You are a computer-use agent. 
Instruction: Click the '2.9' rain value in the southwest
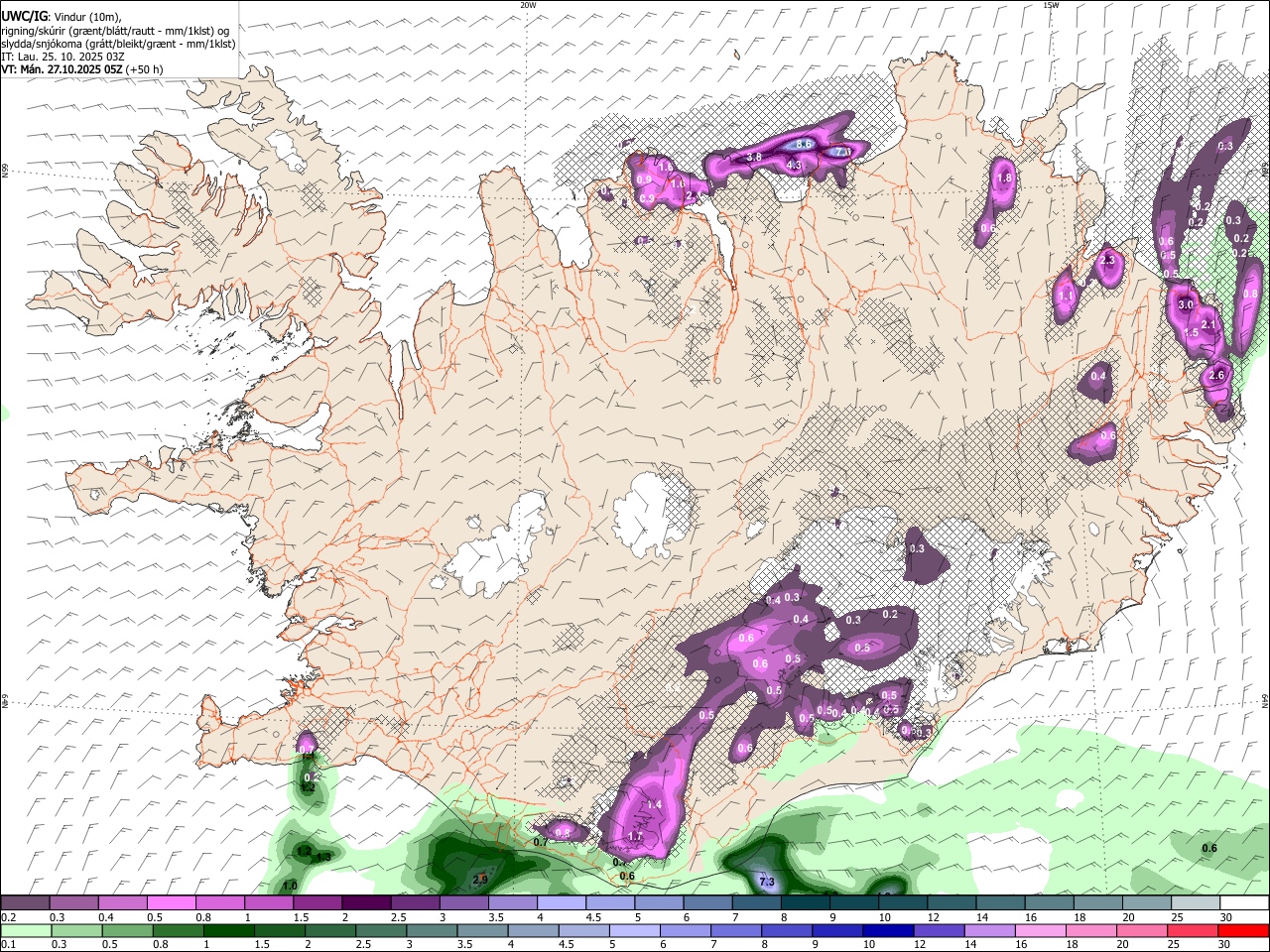click(x=480, y=880)
